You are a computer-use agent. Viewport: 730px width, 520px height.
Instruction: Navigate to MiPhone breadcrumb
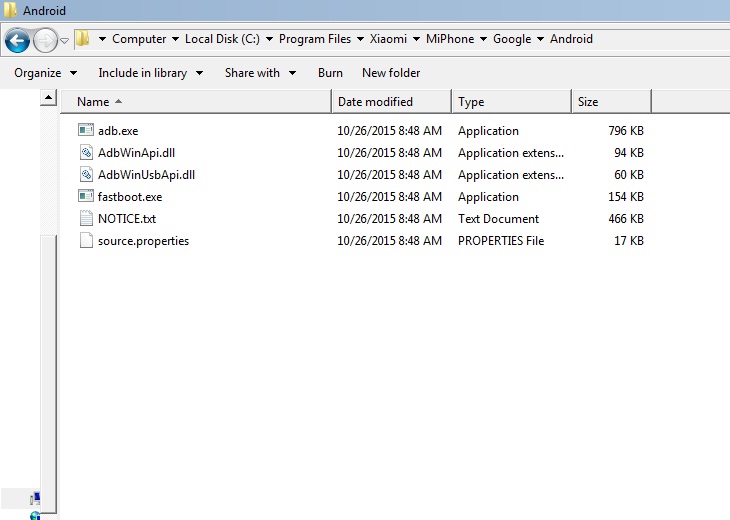click(x=450, y=39)
